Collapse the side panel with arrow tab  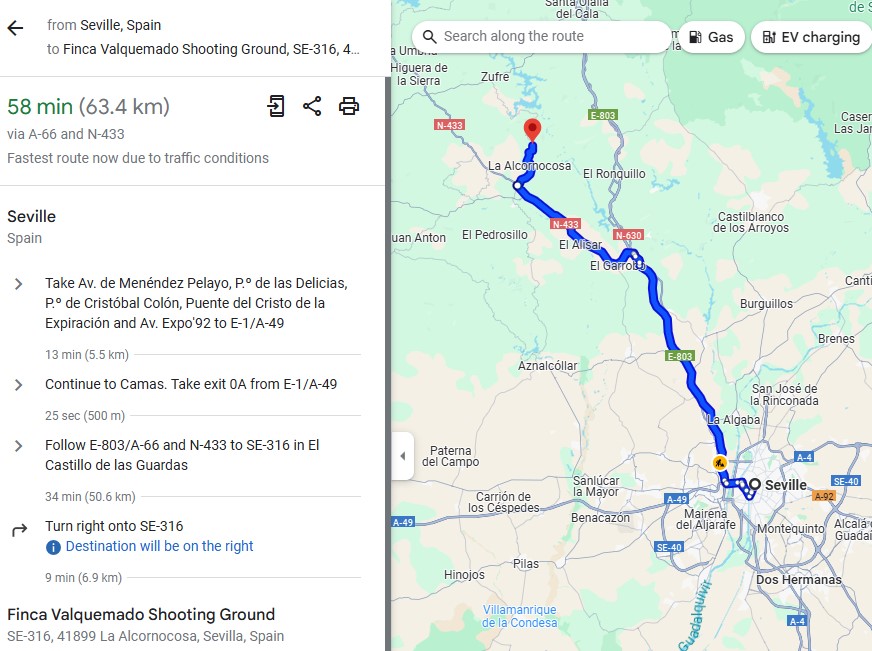403,456
